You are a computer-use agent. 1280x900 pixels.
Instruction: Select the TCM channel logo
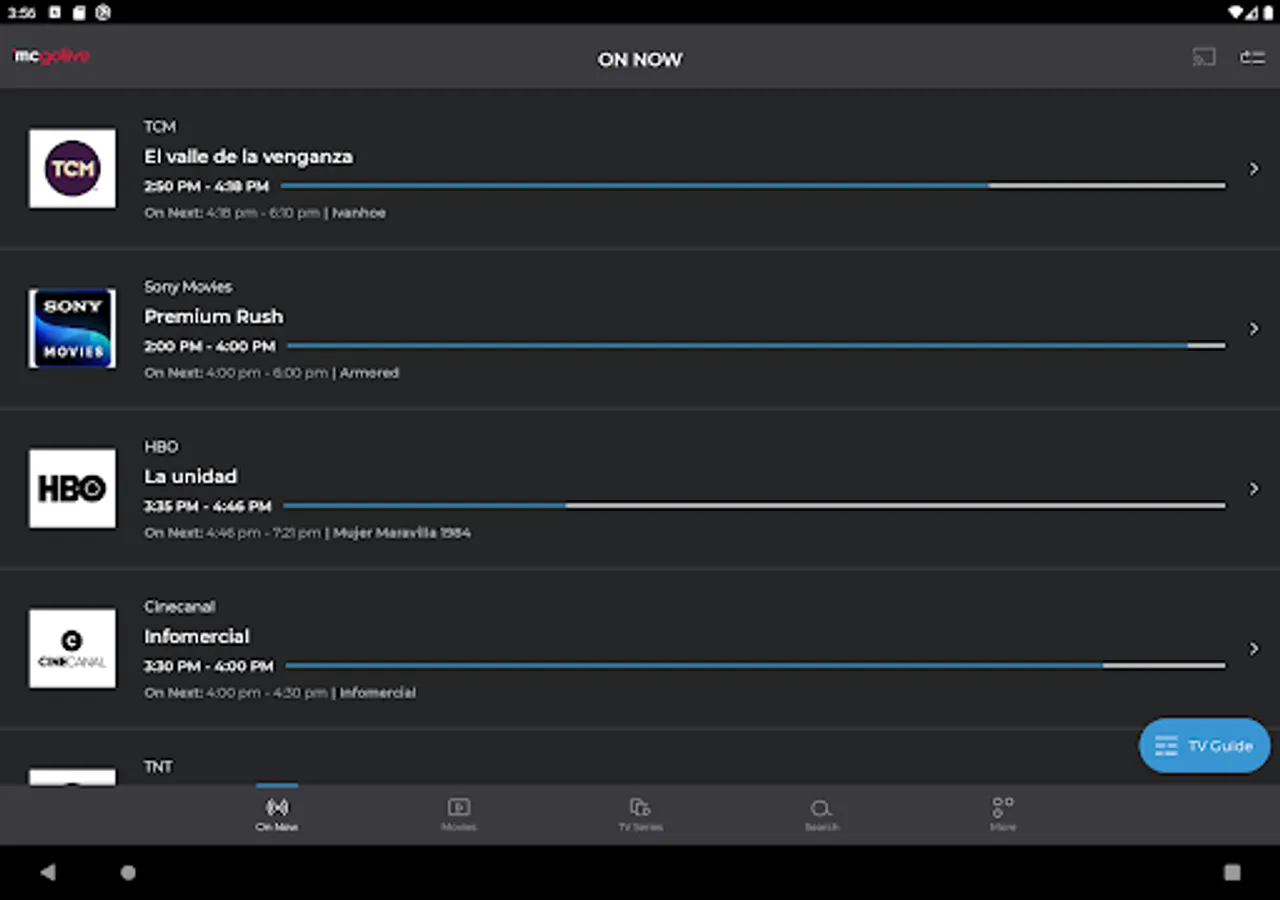pos(72,168)
